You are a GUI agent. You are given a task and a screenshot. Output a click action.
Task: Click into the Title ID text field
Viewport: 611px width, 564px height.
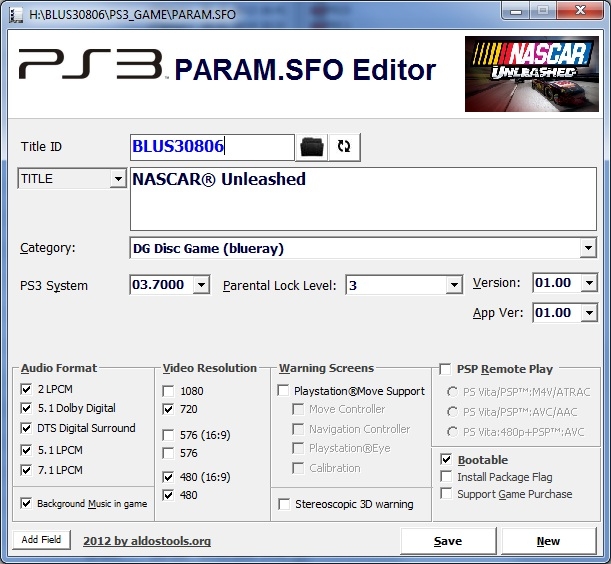212,147
